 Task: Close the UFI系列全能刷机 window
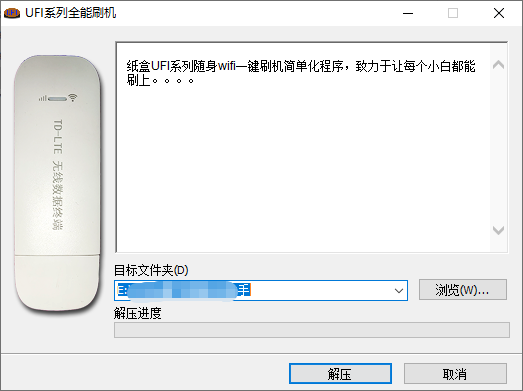point(499,13)
